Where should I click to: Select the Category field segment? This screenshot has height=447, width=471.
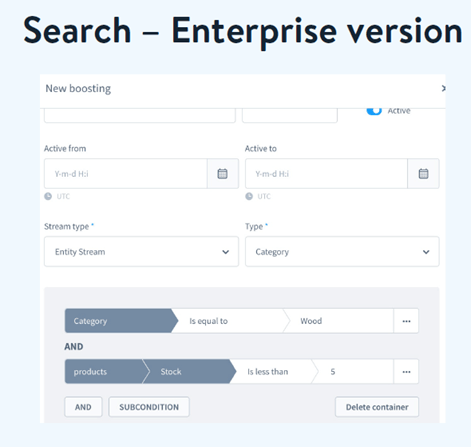[119, 321]
